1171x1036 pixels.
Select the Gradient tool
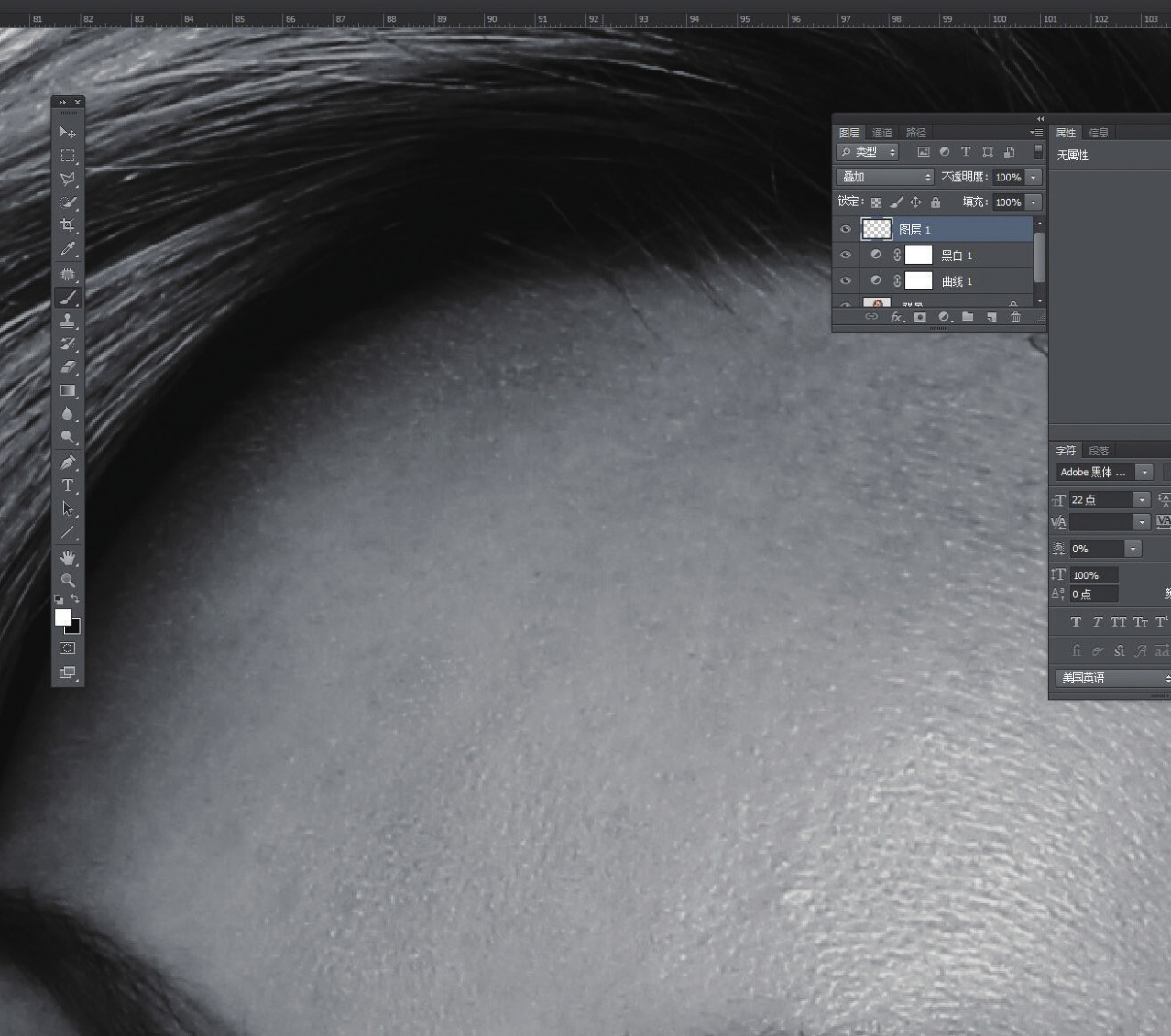[x=68, y=390]
